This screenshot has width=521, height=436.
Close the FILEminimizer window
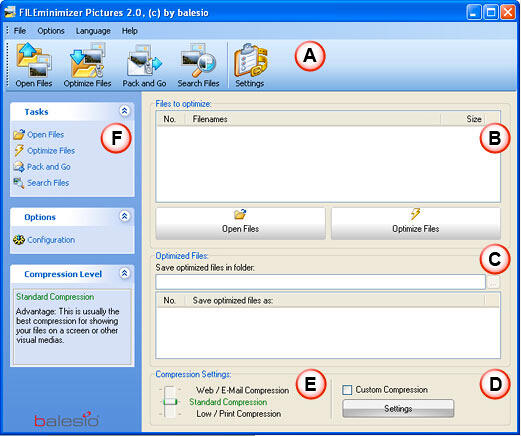point(508,13)
